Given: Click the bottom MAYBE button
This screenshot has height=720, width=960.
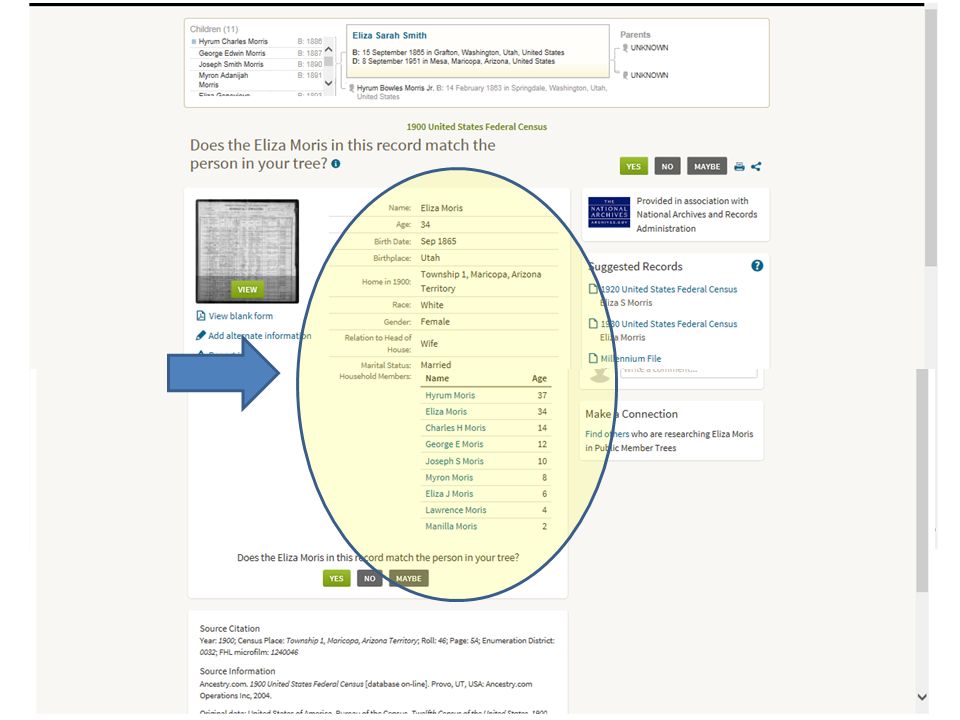Looking at the screenshot, I should point(408,579).
